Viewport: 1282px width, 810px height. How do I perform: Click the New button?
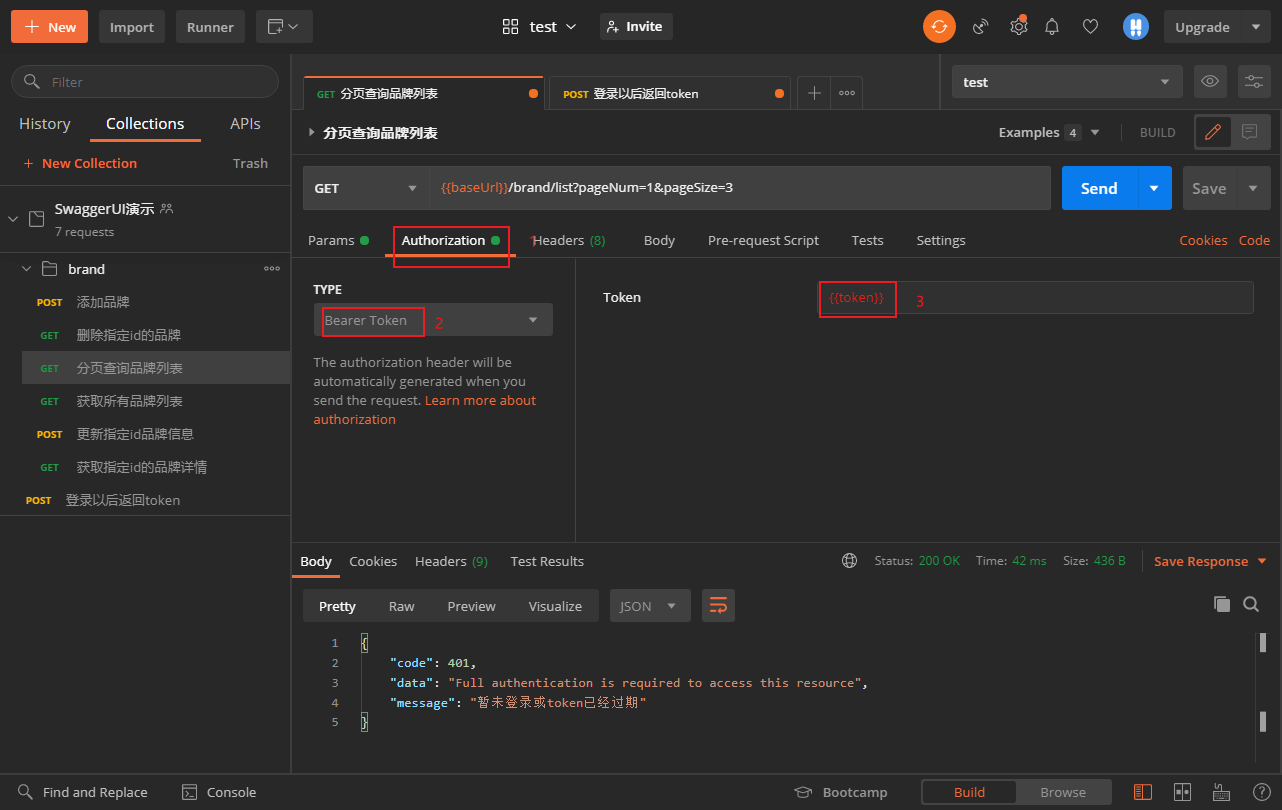point(49,27)
